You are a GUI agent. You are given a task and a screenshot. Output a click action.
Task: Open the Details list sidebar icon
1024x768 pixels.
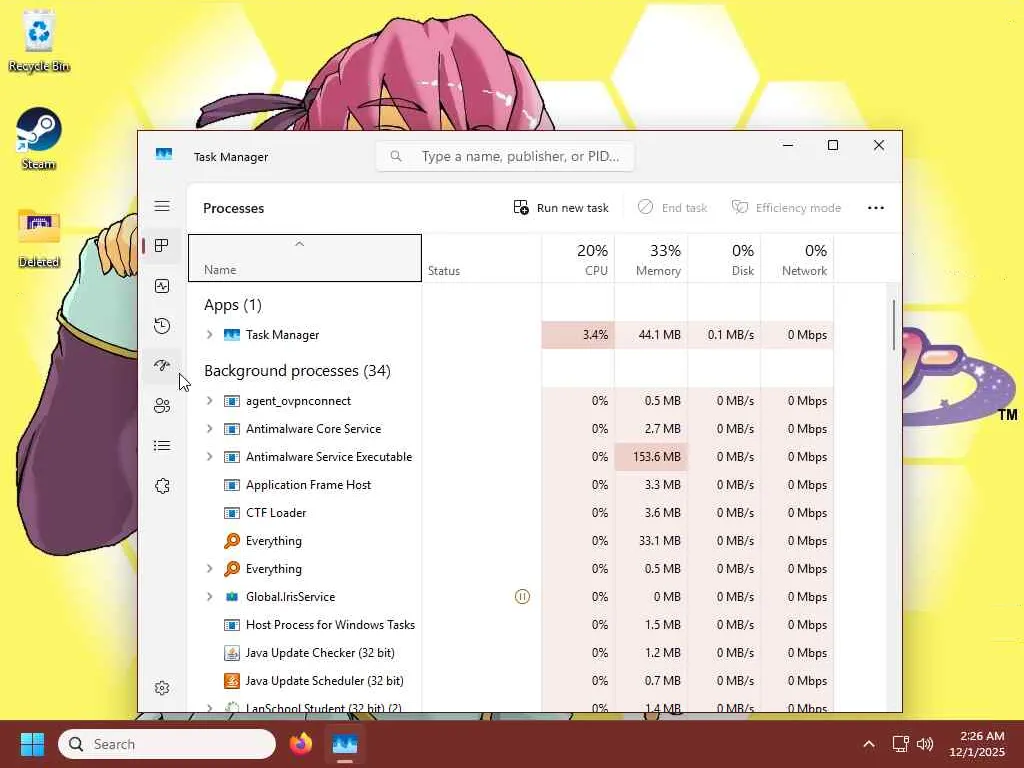[162, 446]
